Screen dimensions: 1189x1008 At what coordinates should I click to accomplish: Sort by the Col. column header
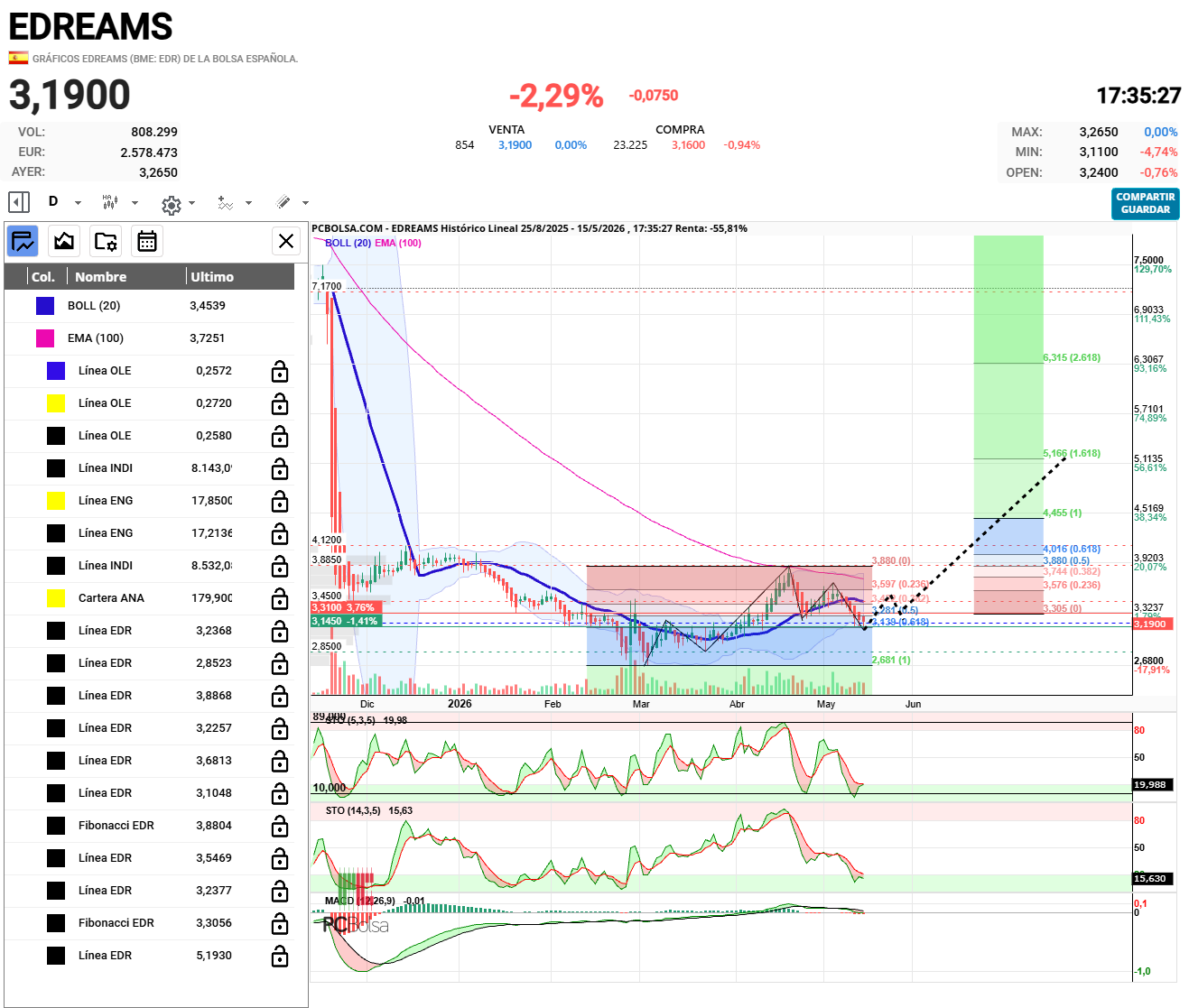tap(43, 277)
